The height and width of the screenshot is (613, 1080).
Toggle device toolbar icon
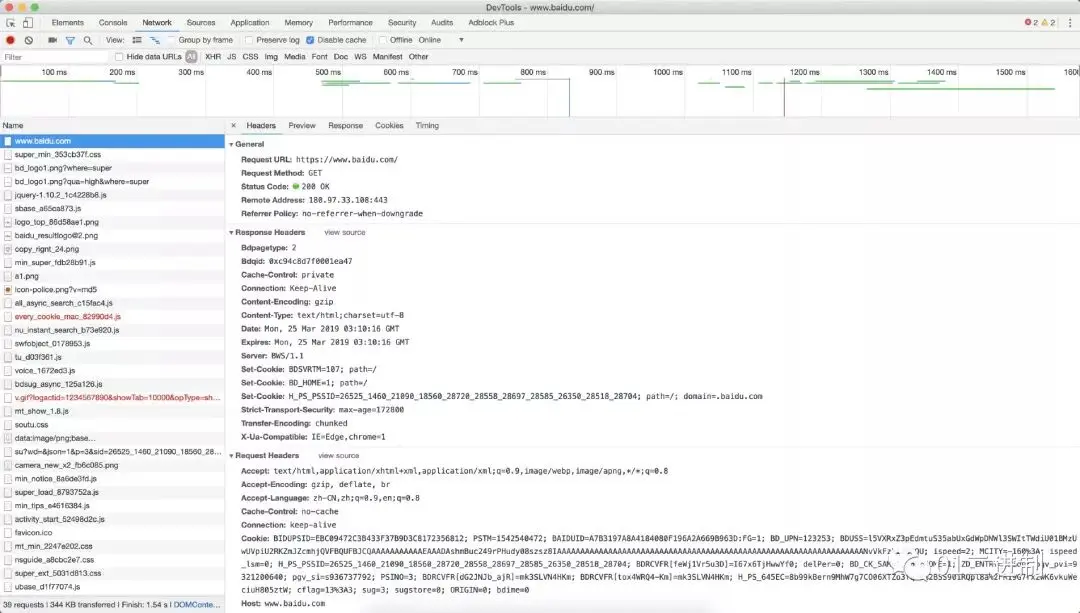click(28, 23)
